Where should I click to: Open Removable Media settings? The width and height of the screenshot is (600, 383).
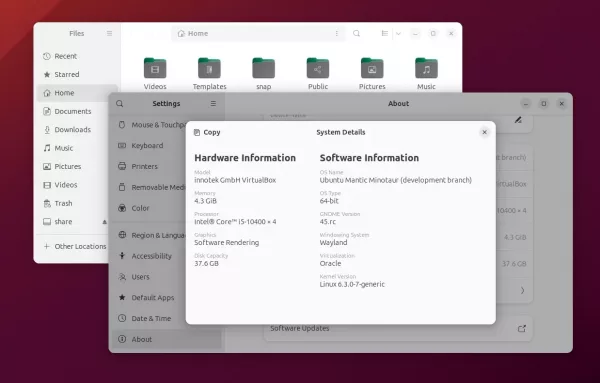coord(149,187)
